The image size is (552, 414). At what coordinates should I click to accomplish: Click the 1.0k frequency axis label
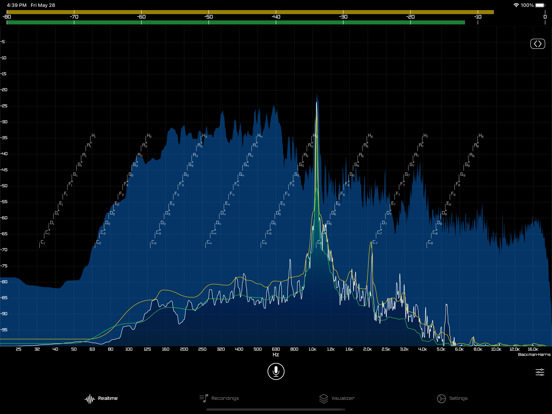tap(312, 349)
